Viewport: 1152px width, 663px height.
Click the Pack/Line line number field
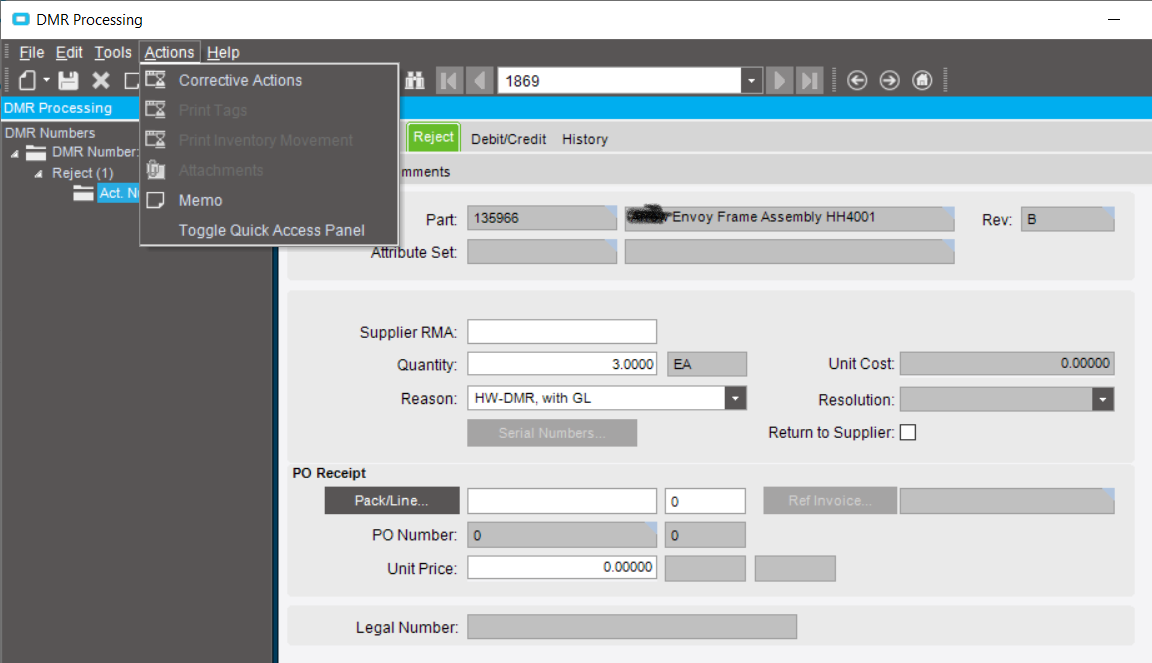705,501
